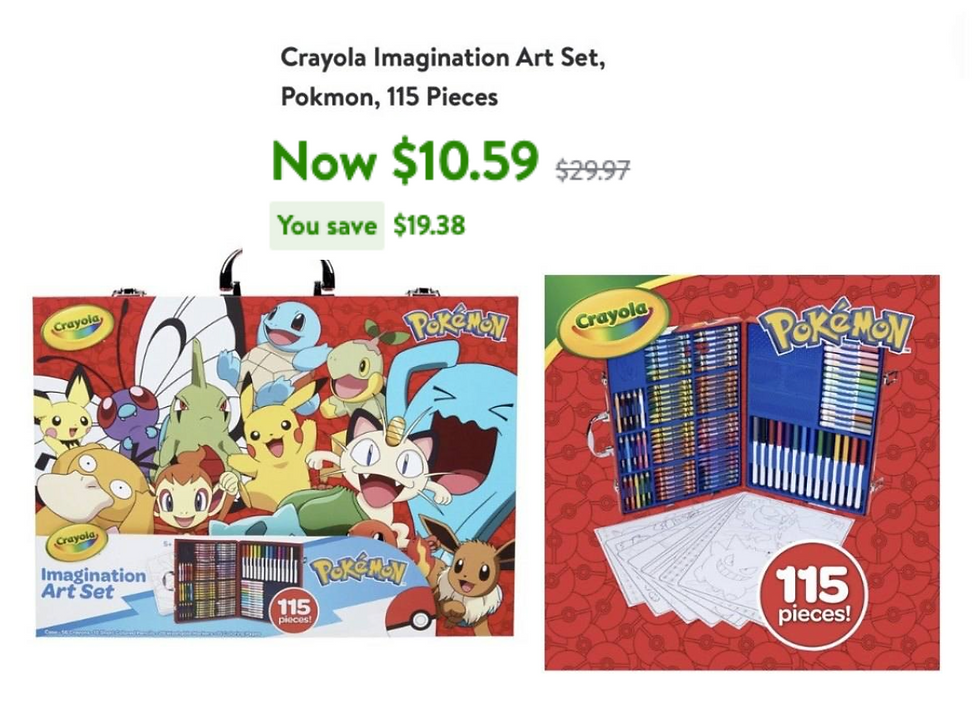Click the $19.38 savings amount
The image size is (980, 702).
(x=429, y=225)
